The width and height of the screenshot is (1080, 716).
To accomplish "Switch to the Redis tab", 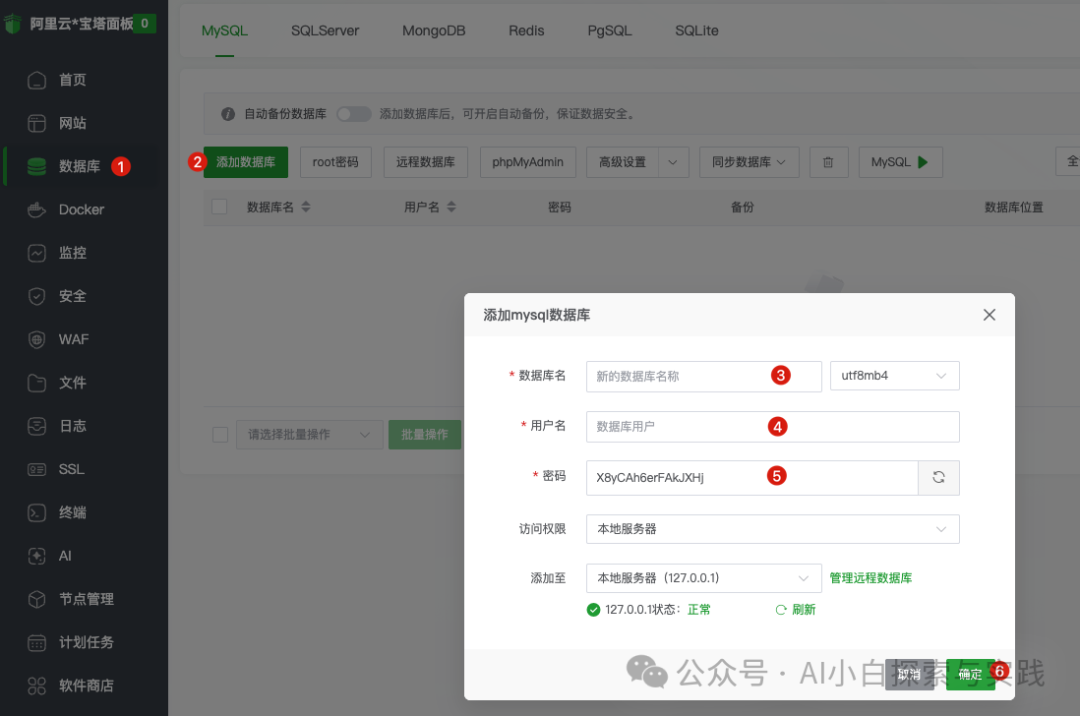I will point(526,31).
